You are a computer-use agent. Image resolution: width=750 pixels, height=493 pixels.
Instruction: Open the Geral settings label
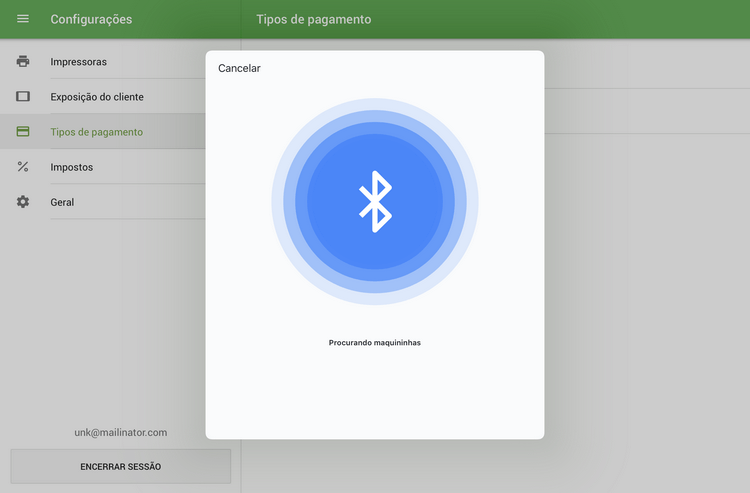click(62, 202)
